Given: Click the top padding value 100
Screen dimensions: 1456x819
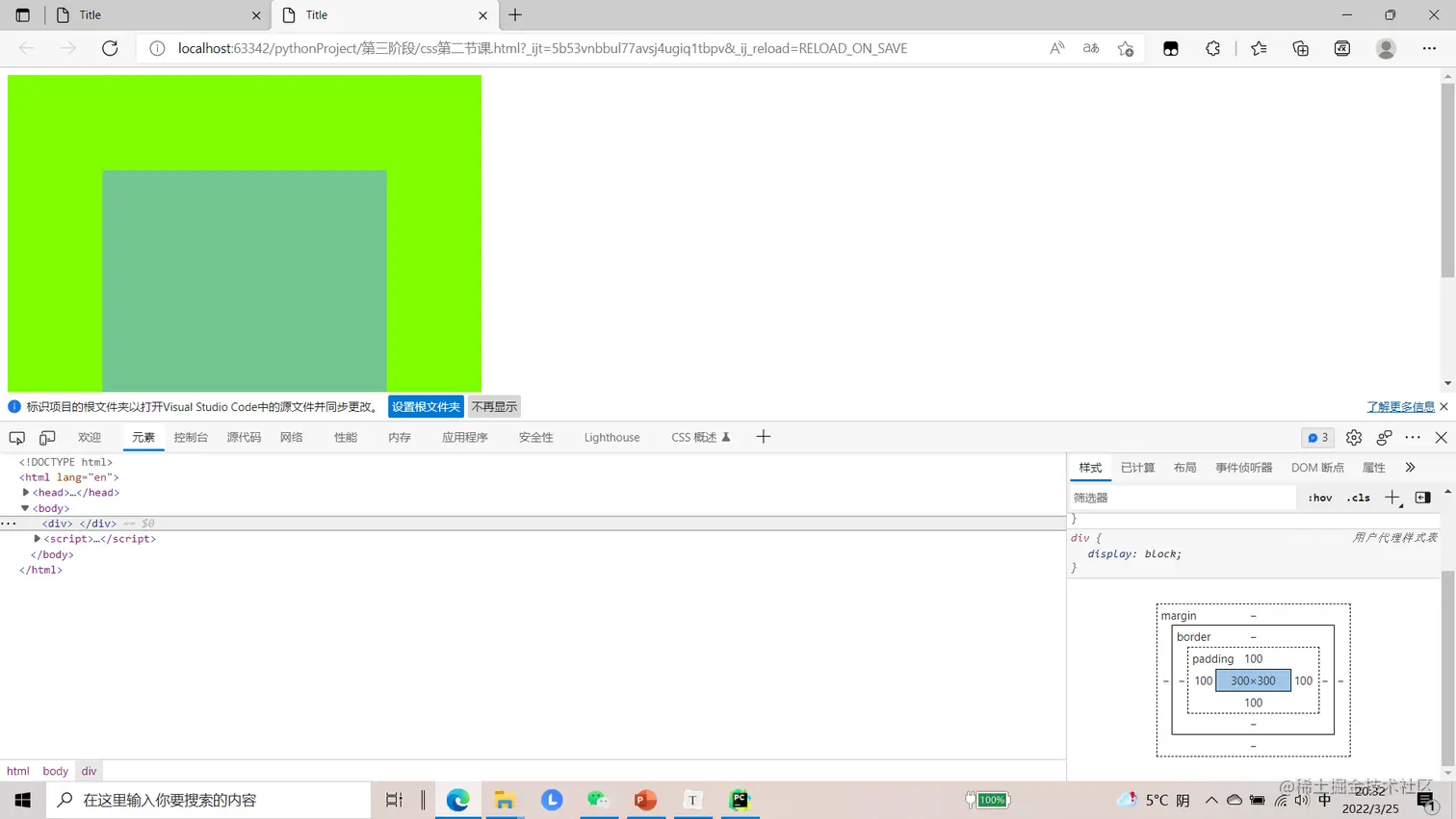Looking at the screenshot, I should [1253, 659].
